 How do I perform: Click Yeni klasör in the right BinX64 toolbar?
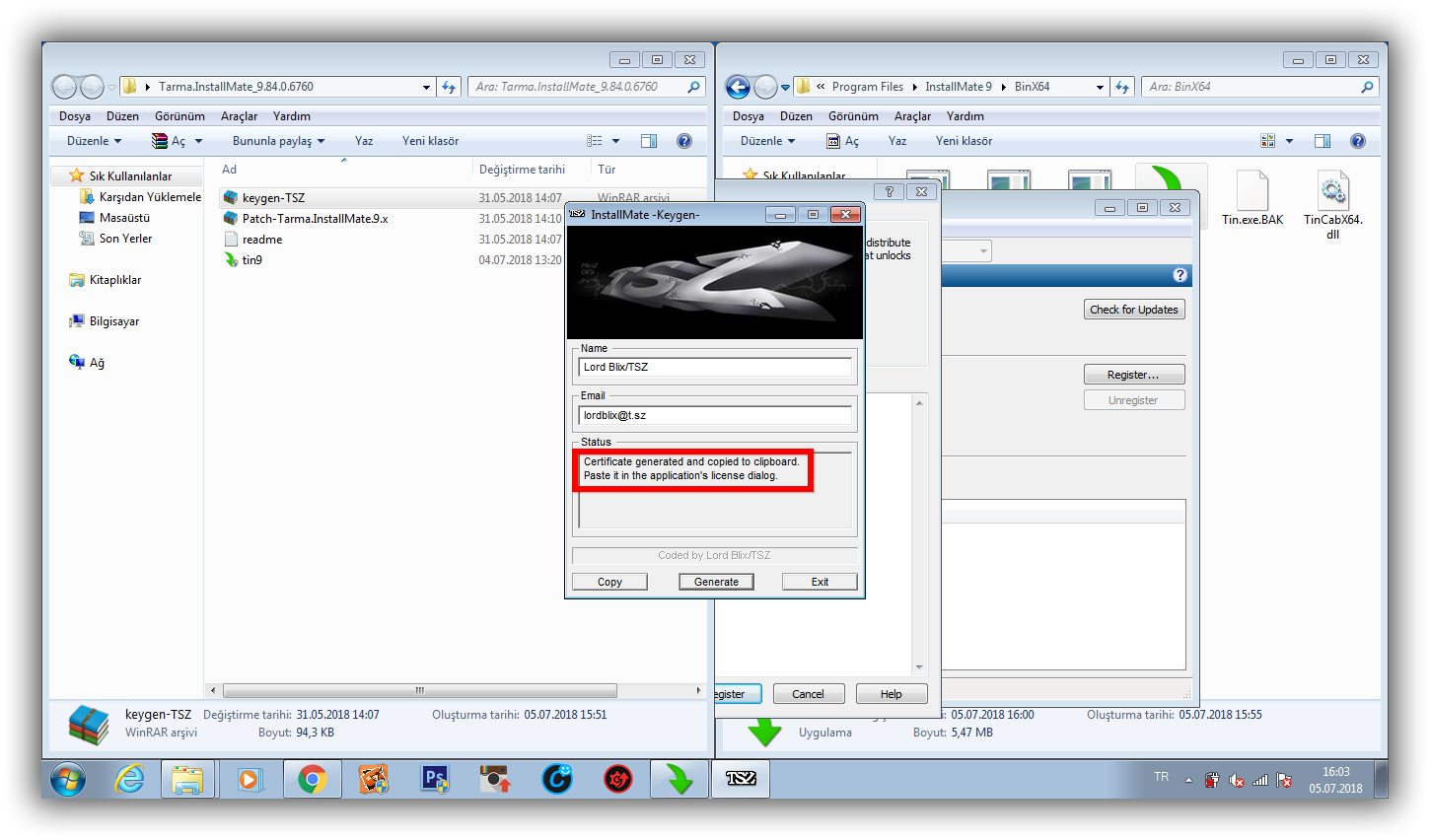(x=965, y=141)
